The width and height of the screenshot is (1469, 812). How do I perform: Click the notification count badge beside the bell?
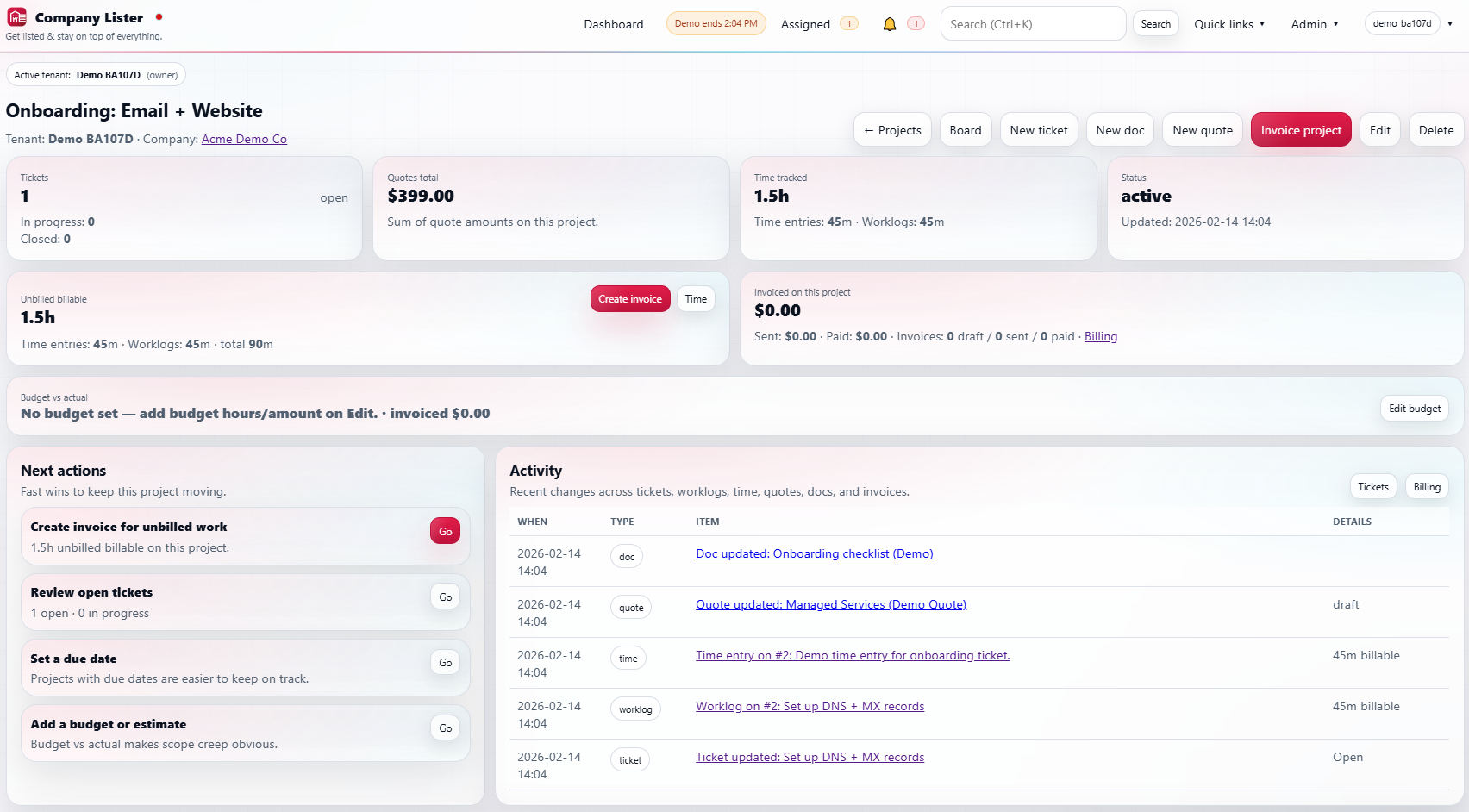point(916,23)
